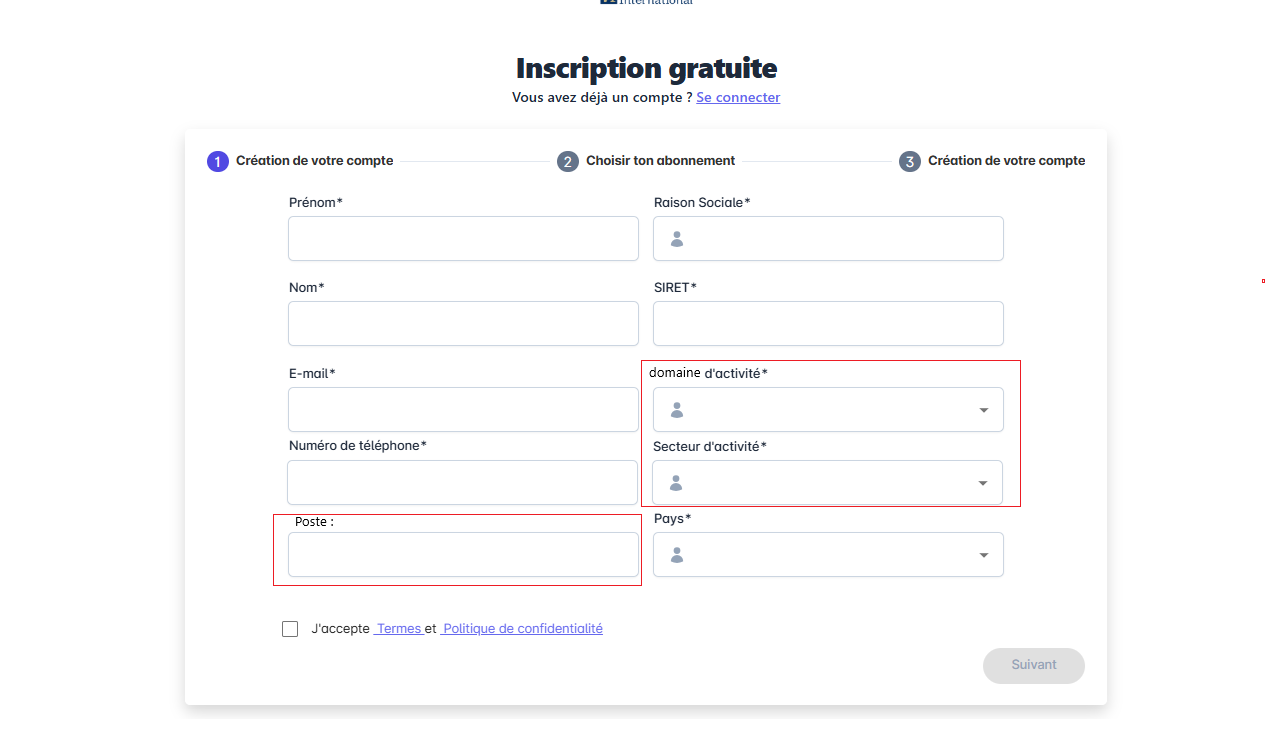Select the 'Choisir ton abonnement' step
The height and width of the screenshot is (756, 1274).
(x=660, y=161)
